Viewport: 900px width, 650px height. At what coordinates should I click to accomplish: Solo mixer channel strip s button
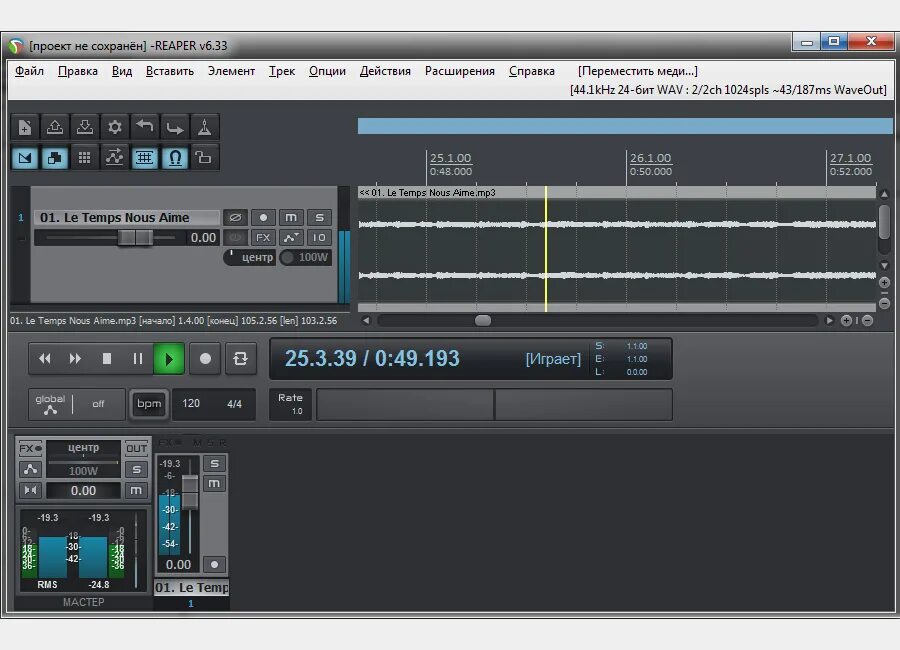coord(214,463)
